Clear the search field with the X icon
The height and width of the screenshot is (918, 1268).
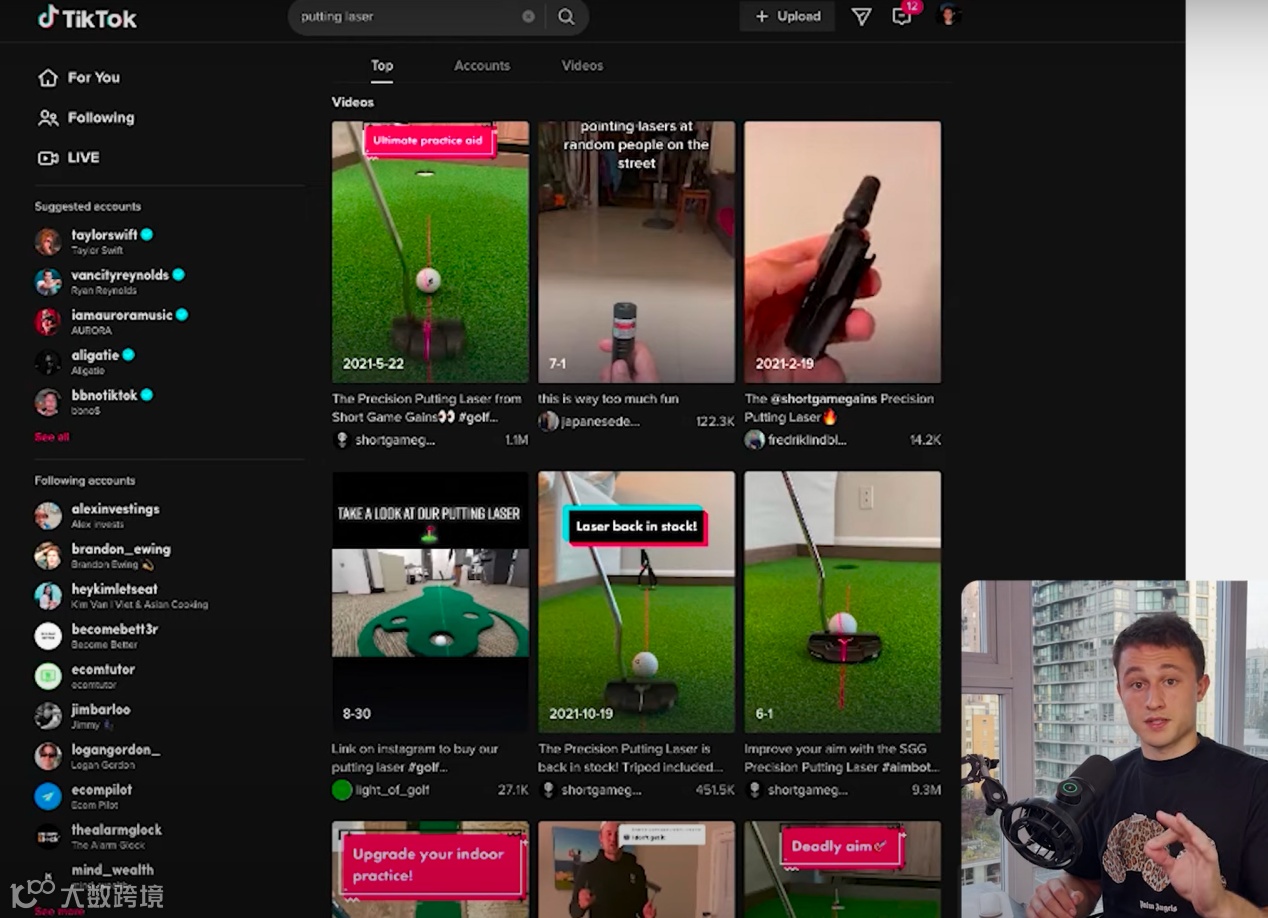point(528,17)
